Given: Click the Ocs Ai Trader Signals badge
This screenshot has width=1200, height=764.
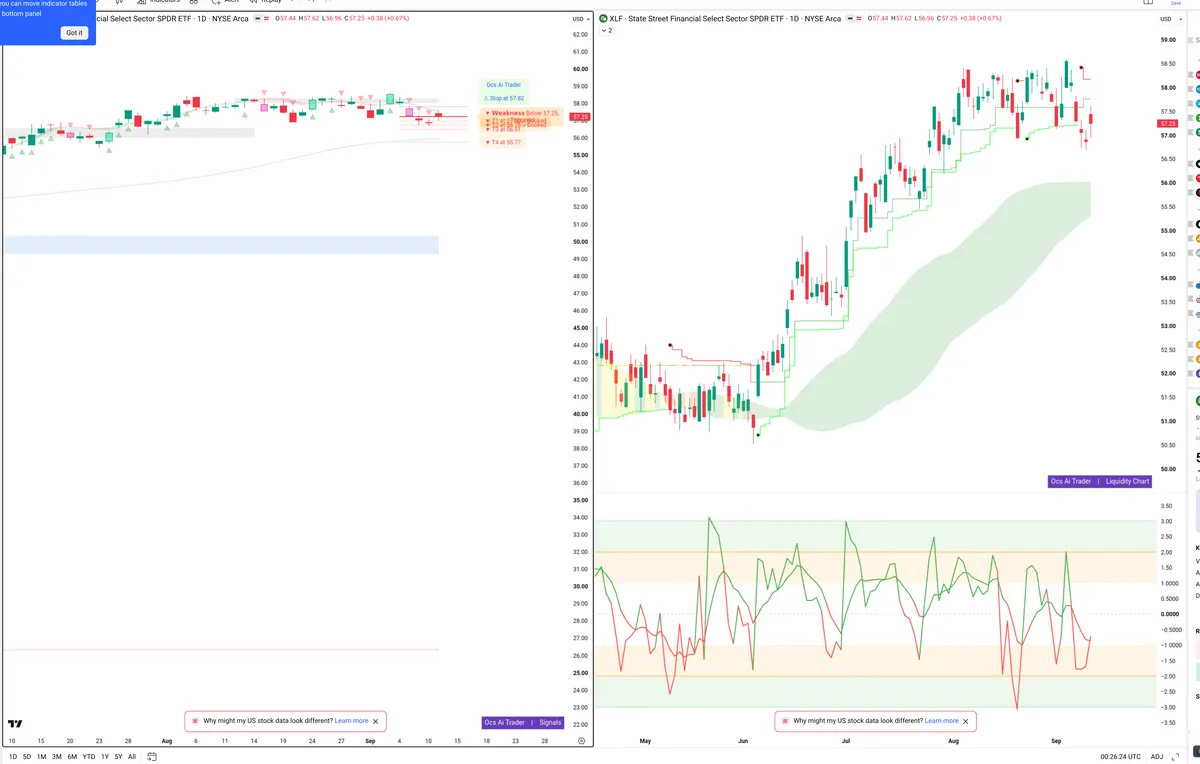Looking at the screenshot, I should [523, 722].
